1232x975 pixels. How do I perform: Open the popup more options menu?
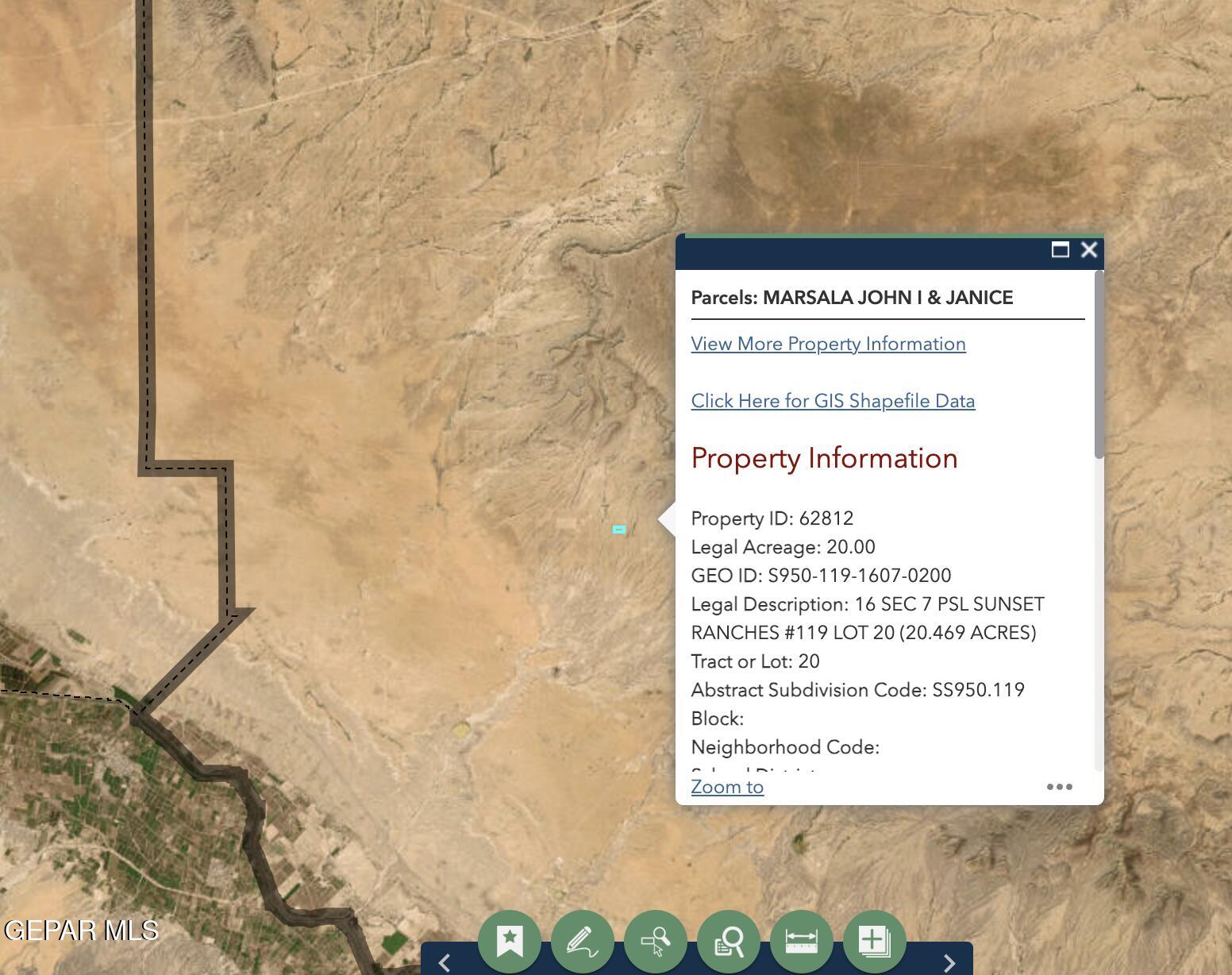coord(1059,787)
